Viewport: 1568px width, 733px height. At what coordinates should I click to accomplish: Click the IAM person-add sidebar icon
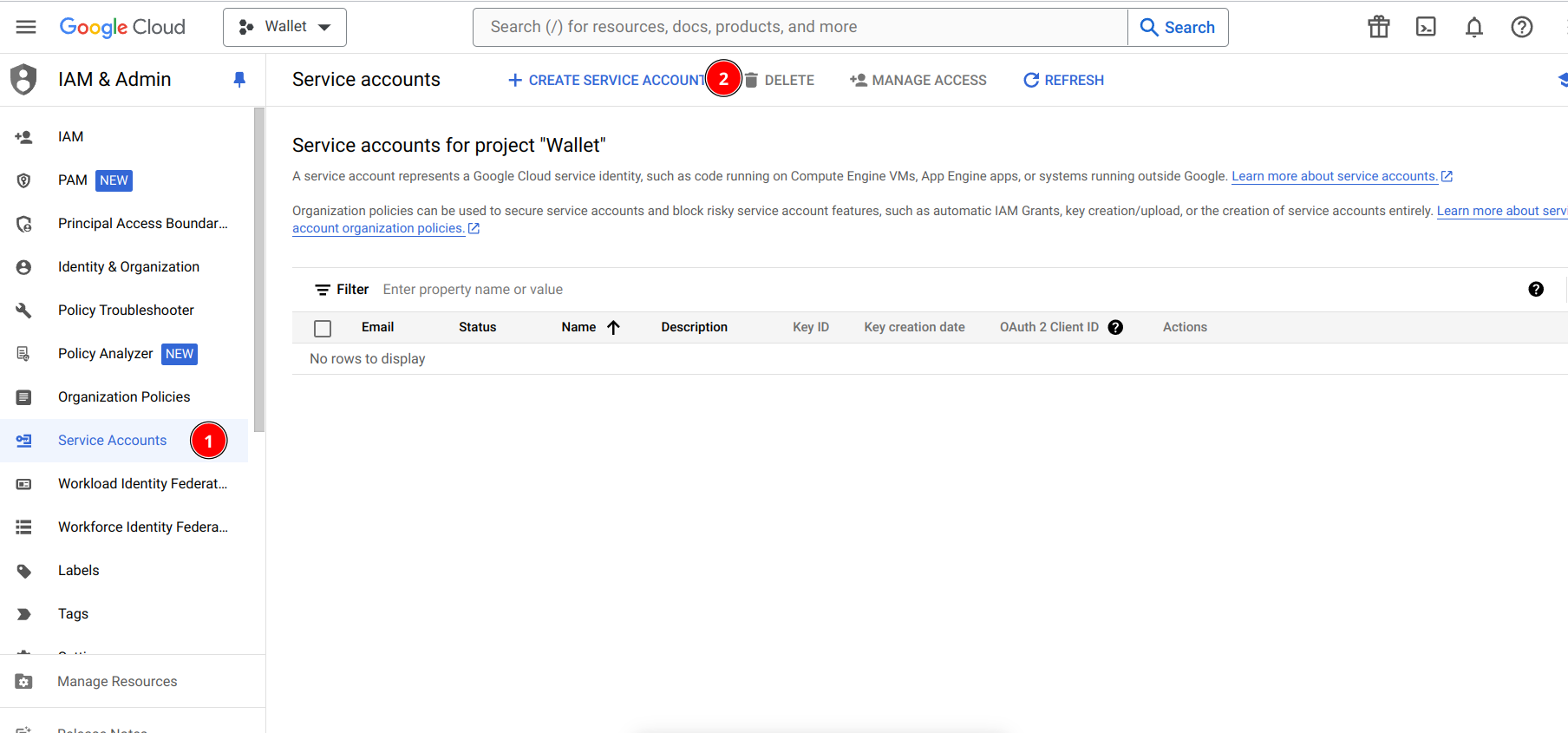point(24,136)
